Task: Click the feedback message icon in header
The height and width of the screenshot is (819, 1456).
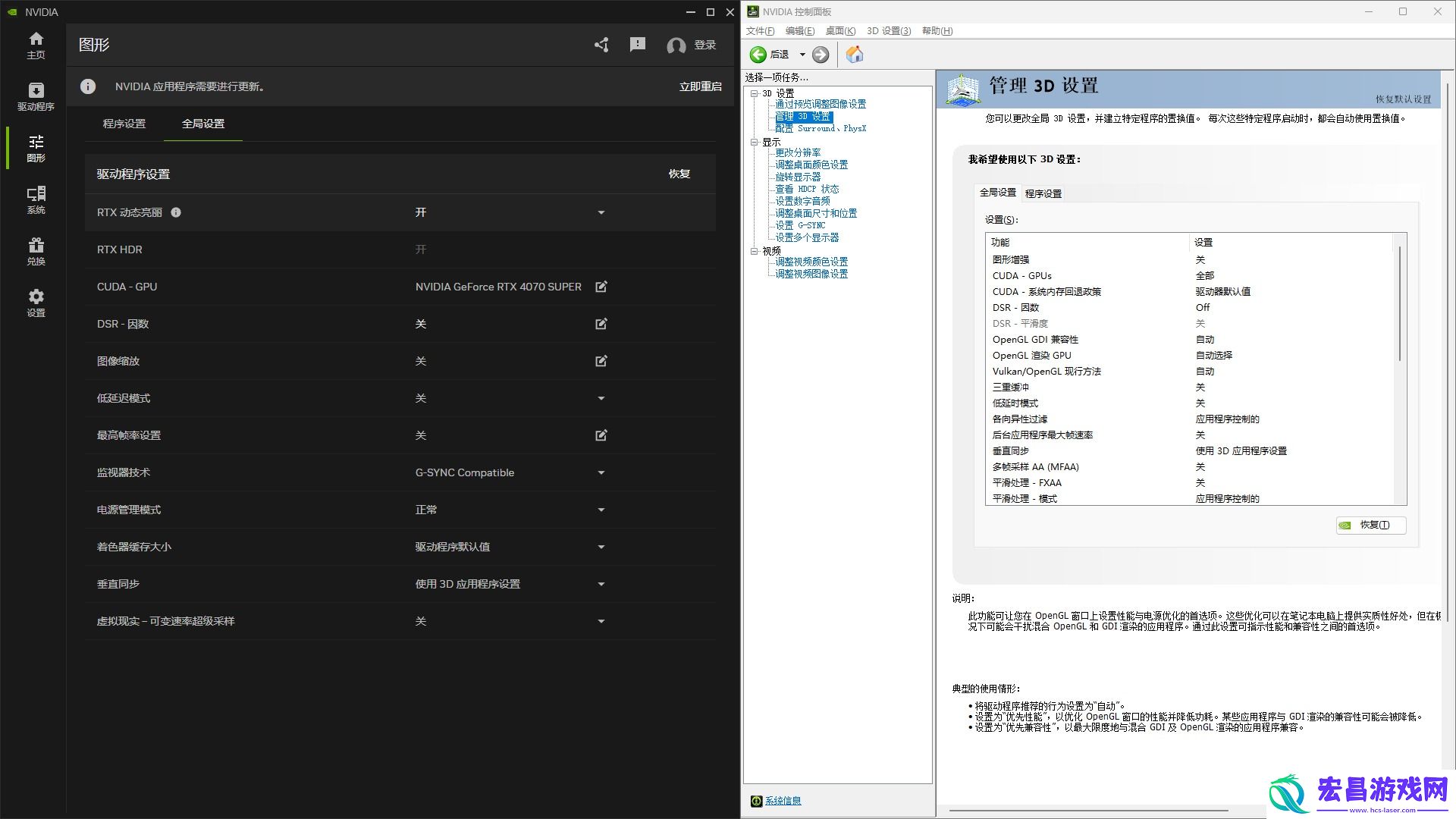Action: click(x=638, y=45)
